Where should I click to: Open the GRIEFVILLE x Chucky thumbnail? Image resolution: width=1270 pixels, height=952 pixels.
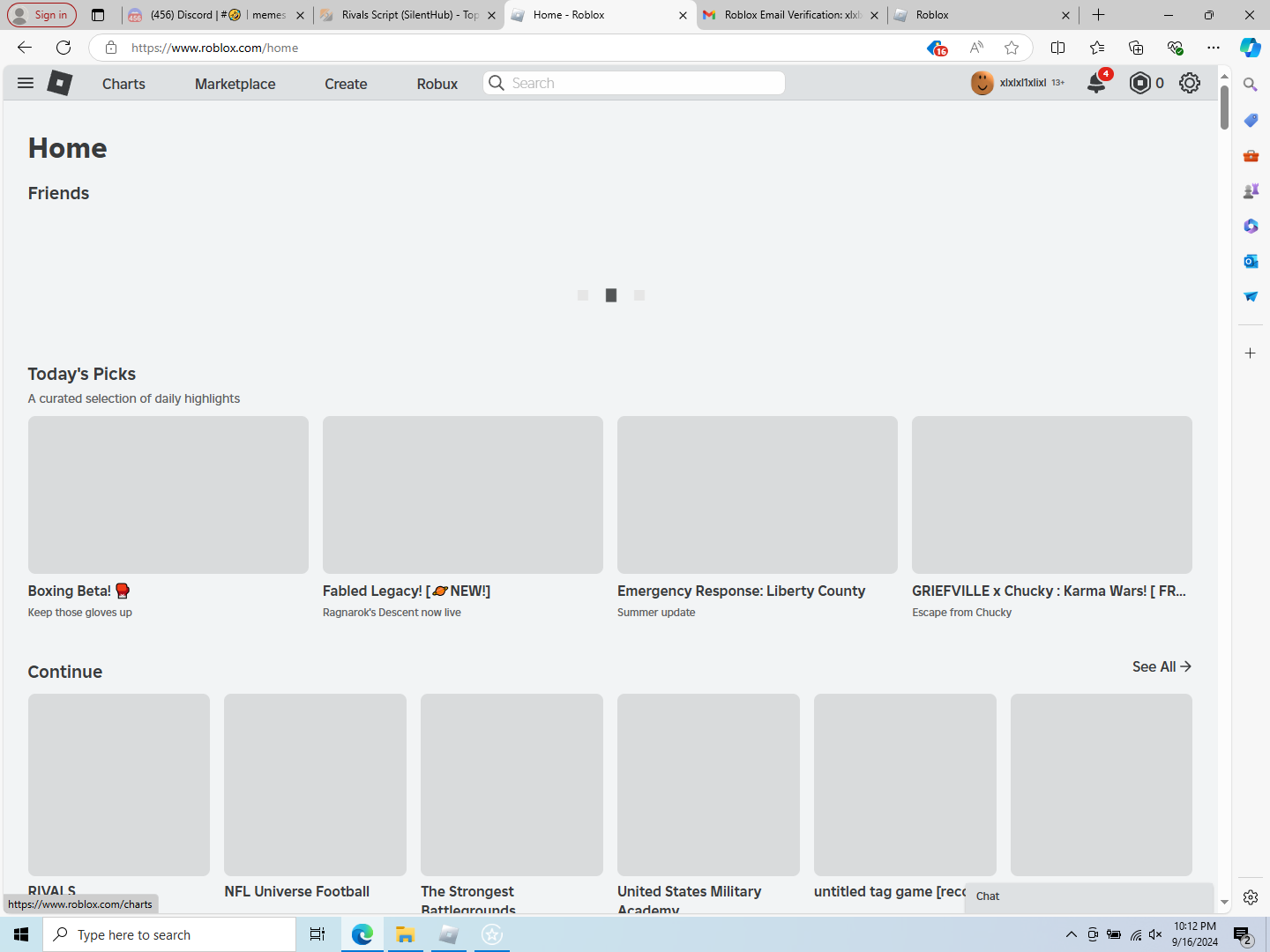[x=1052, y=495]
